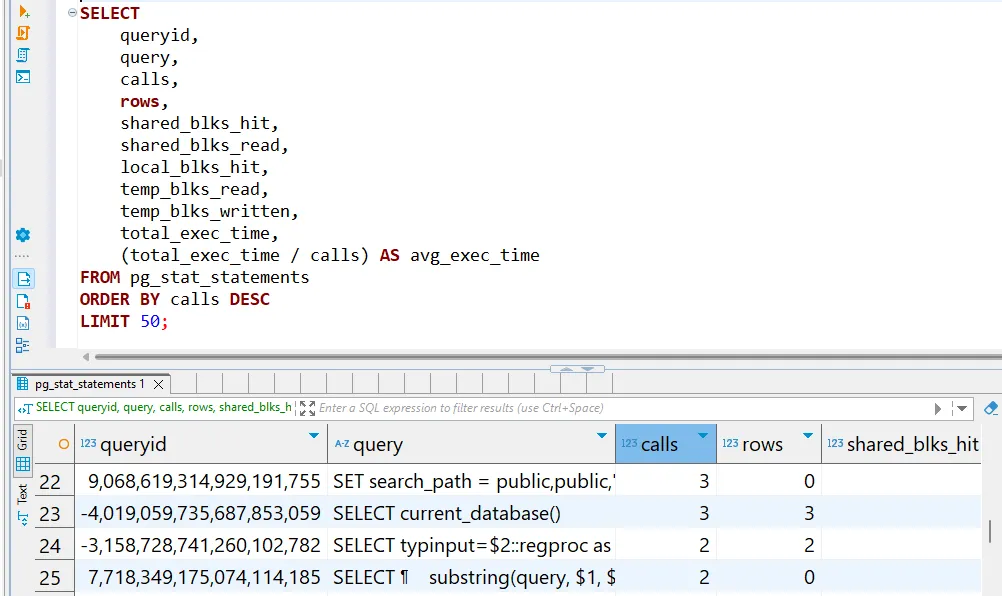Show the server output log panel icon
Viewport: 1002px width, 596px height.
click(23, 302)
